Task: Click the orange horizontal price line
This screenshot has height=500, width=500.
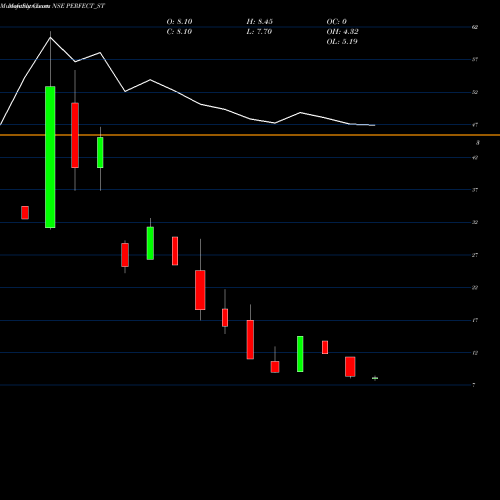Action: tap(250, 135)
